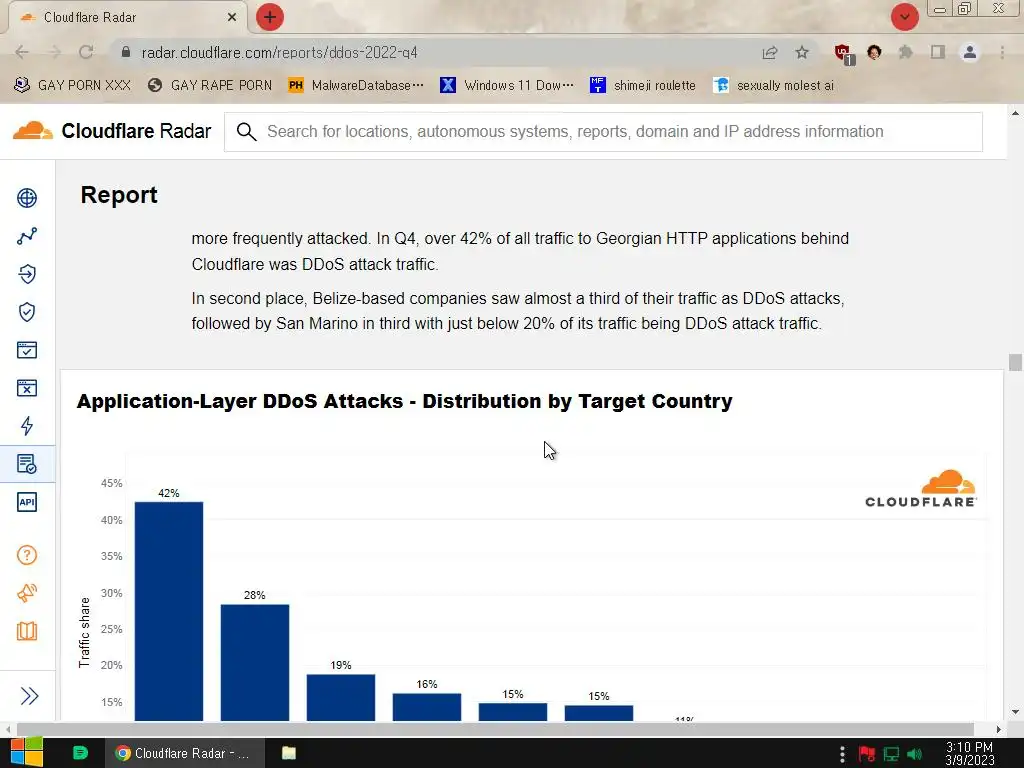Open the red tab search dropdown button
Viewport: 1024px width, 768px height.
point(904,17)
